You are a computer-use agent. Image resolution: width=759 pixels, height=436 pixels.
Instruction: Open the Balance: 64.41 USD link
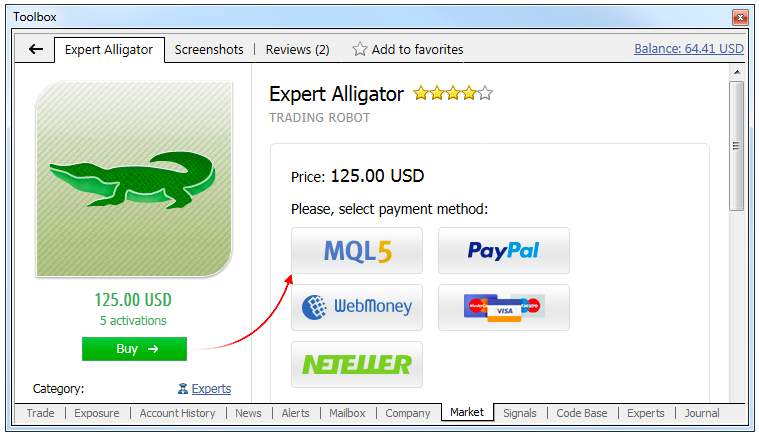(x=688, y=49)
